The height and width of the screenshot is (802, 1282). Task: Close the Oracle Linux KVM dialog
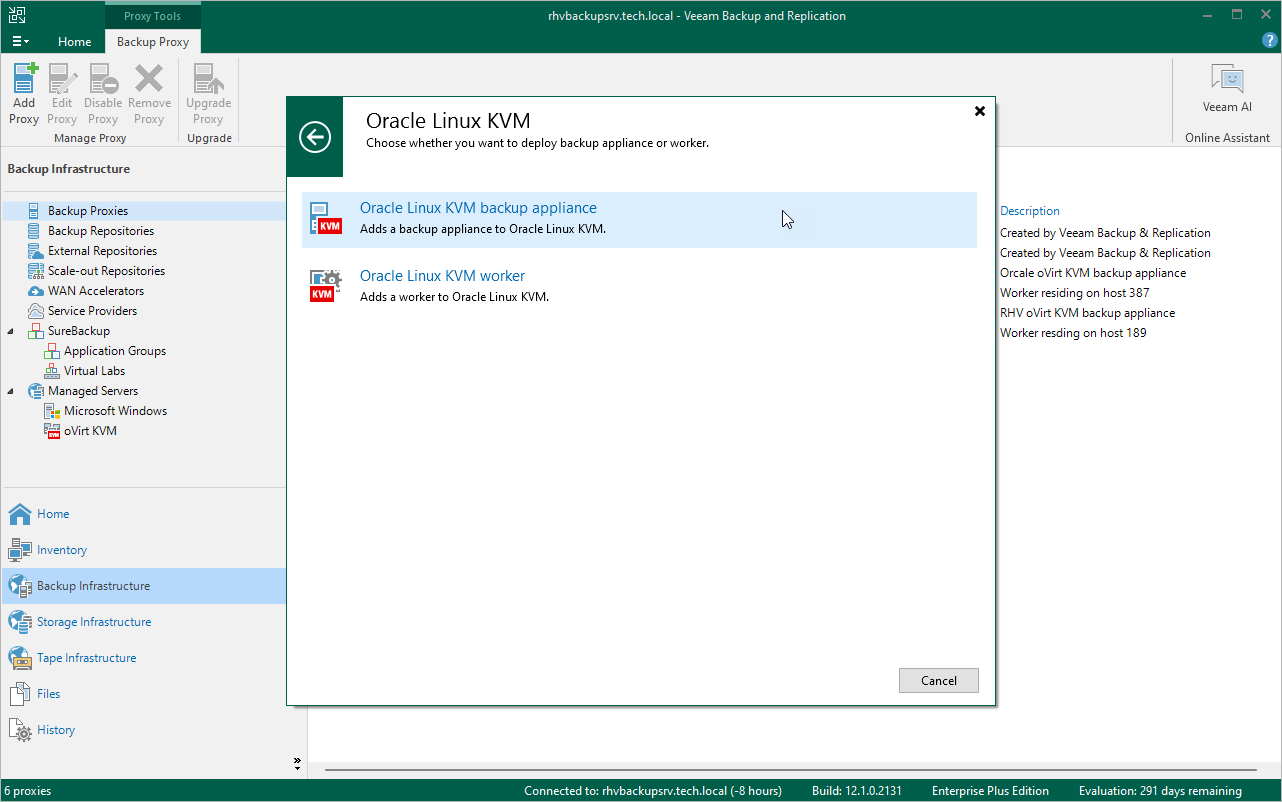pos(980,111)
